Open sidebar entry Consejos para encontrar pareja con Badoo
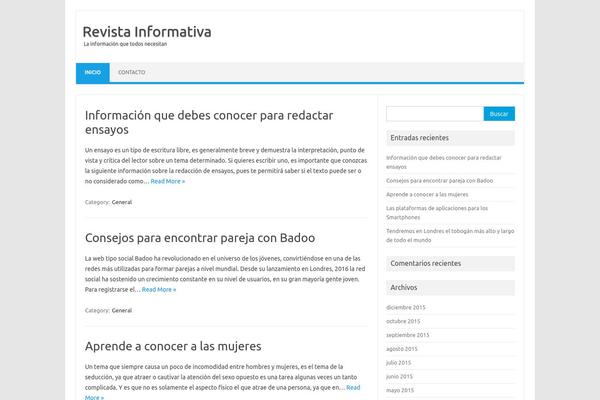The image size is (600, 400). point(439,181)
